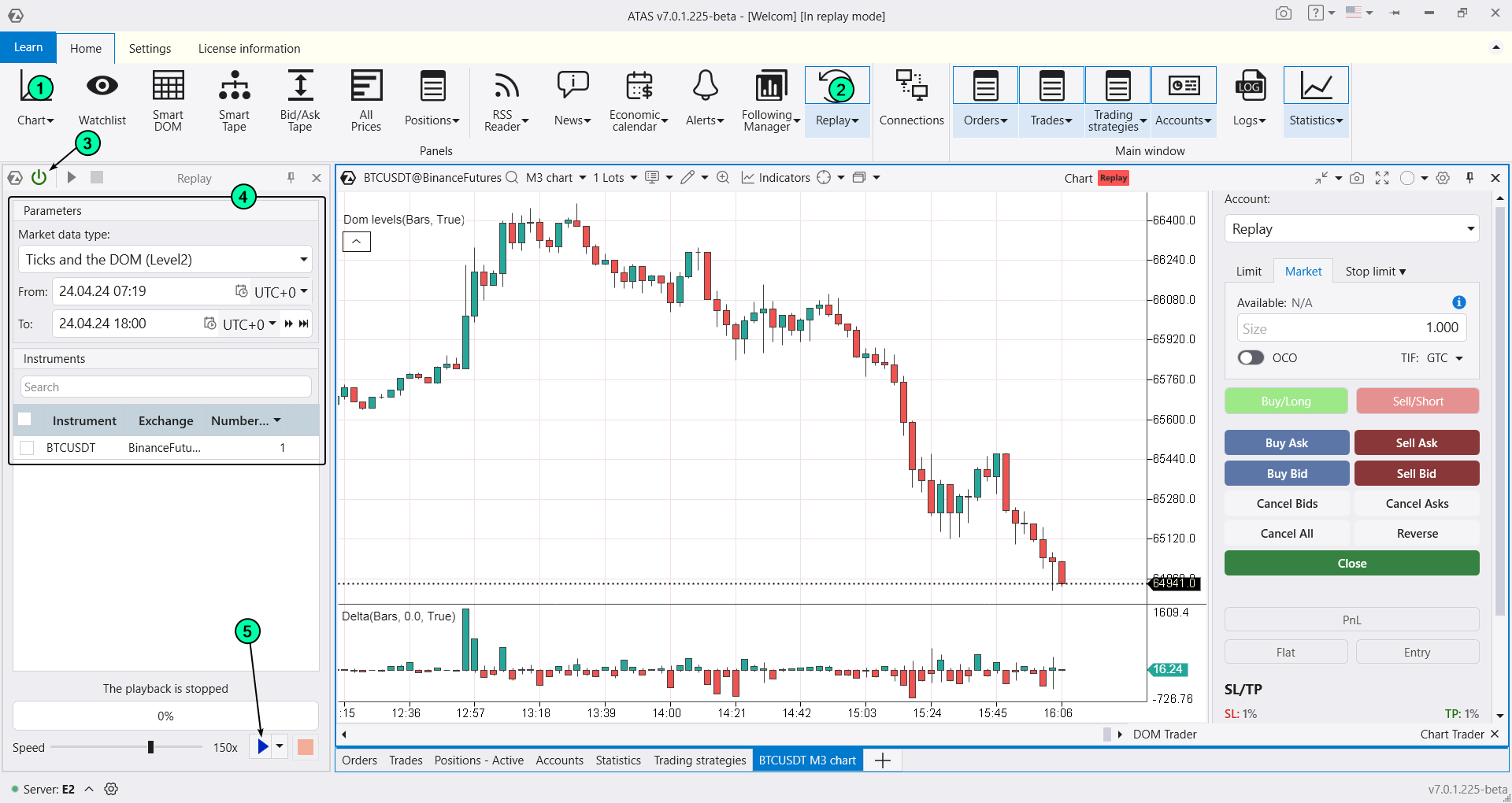Open the Smart DOM panel
Viewport: 1512px width, 803px height.
168,99
